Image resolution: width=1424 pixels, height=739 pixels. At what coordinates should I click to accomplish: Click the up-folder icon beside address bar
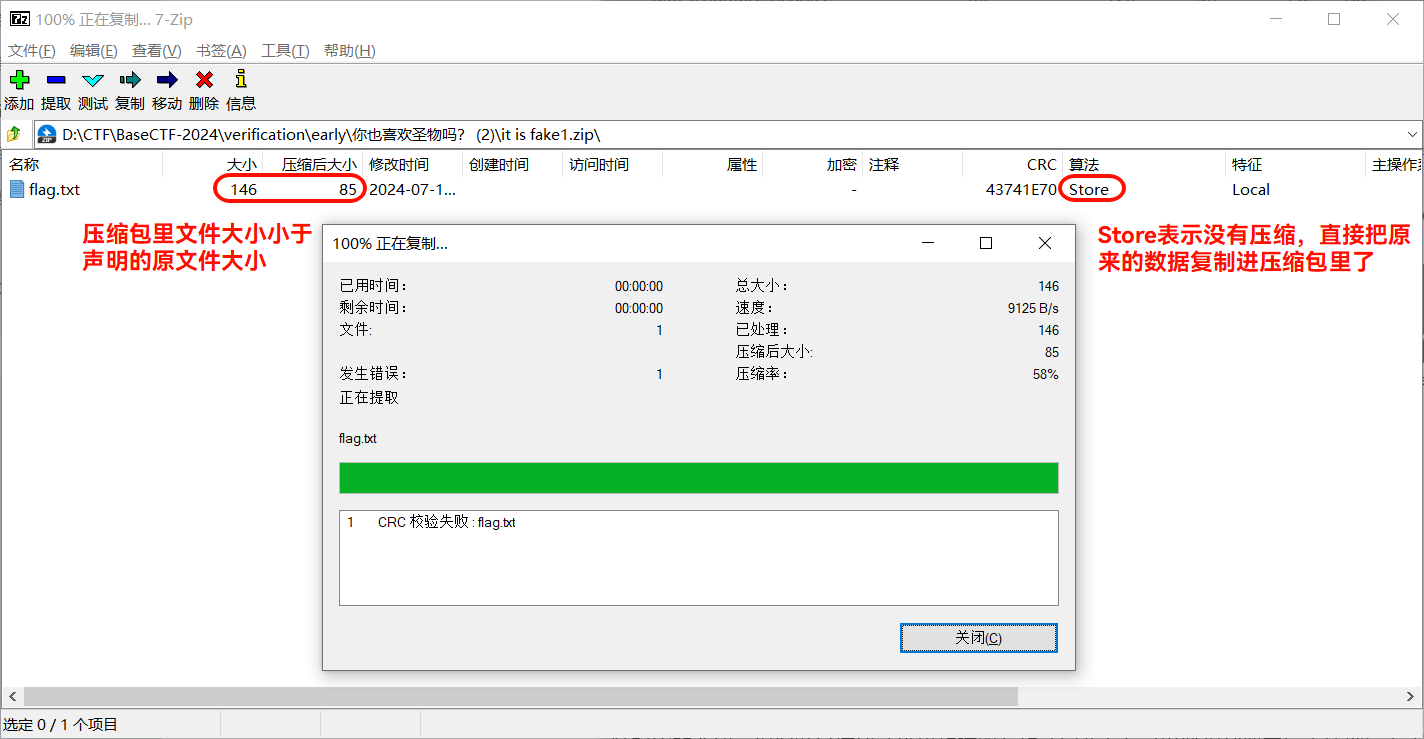tap(14, 134)
